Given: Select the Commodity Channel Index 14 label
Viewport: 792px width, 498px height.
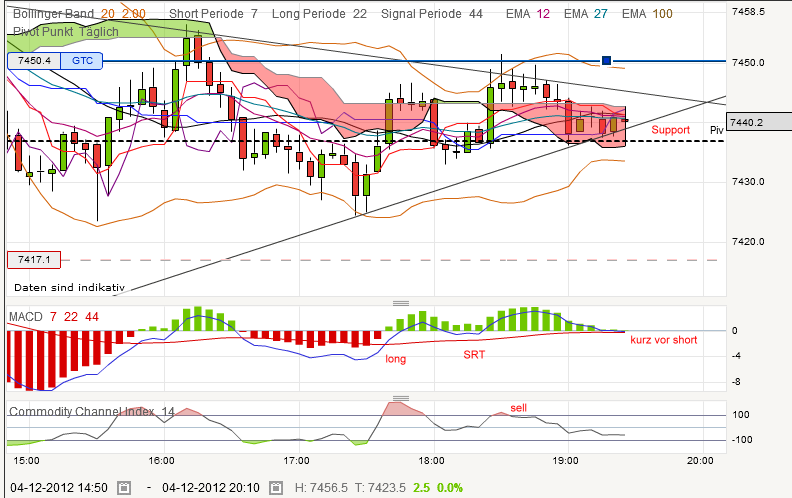Looking at the screenshot, I should point(92,412).
